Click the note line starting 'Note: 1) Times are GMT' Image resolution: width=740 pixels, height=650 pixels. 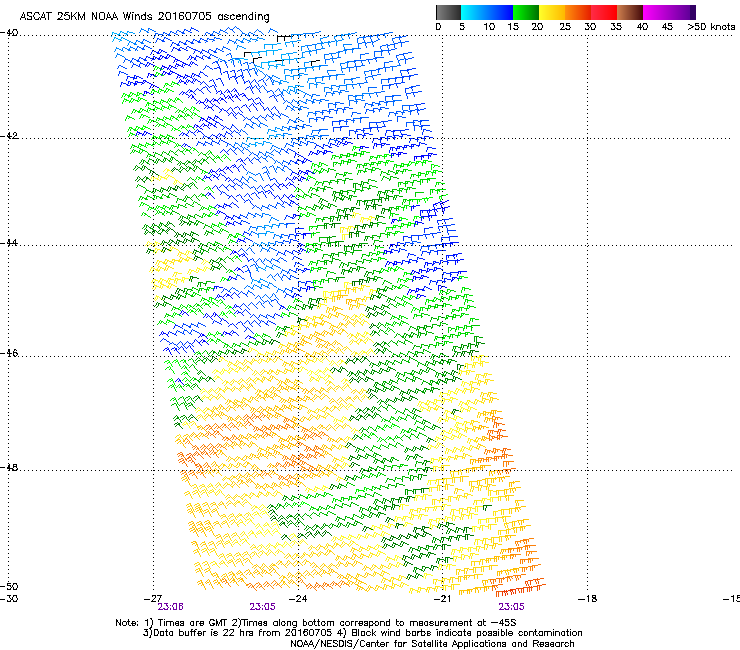pos(316,623)
